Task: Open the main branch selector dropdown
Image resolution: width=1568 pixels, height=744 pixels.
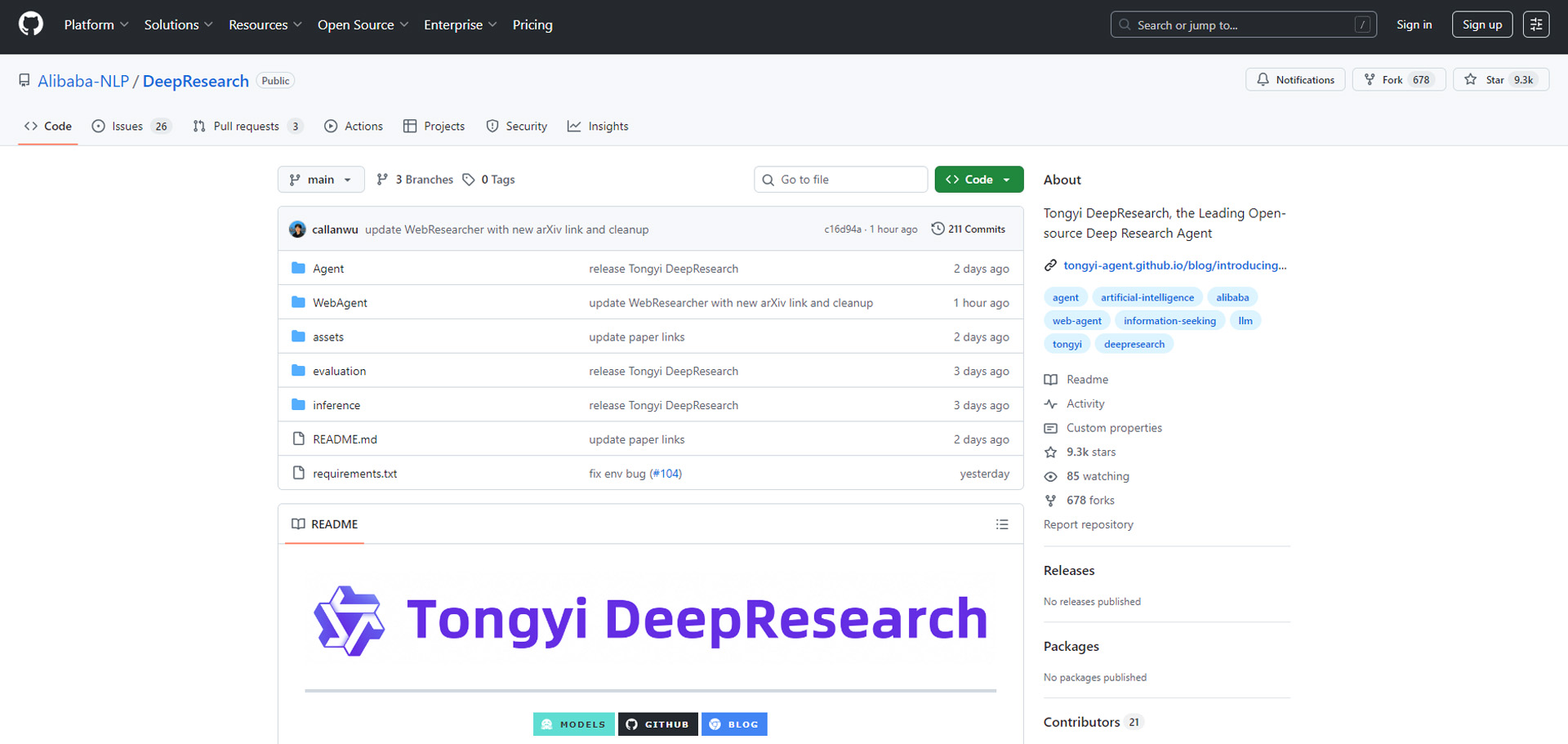Action: [x=321, y=180]
